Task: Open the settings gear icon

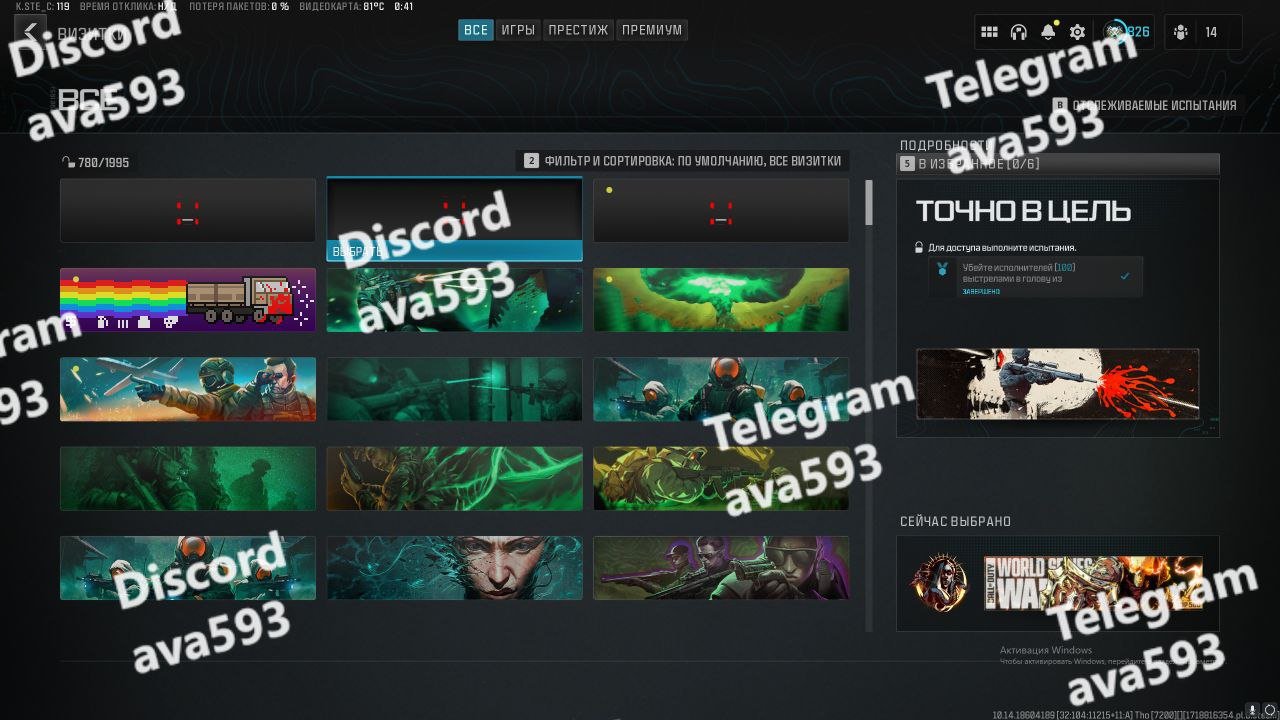Action: pos(1077,32)
